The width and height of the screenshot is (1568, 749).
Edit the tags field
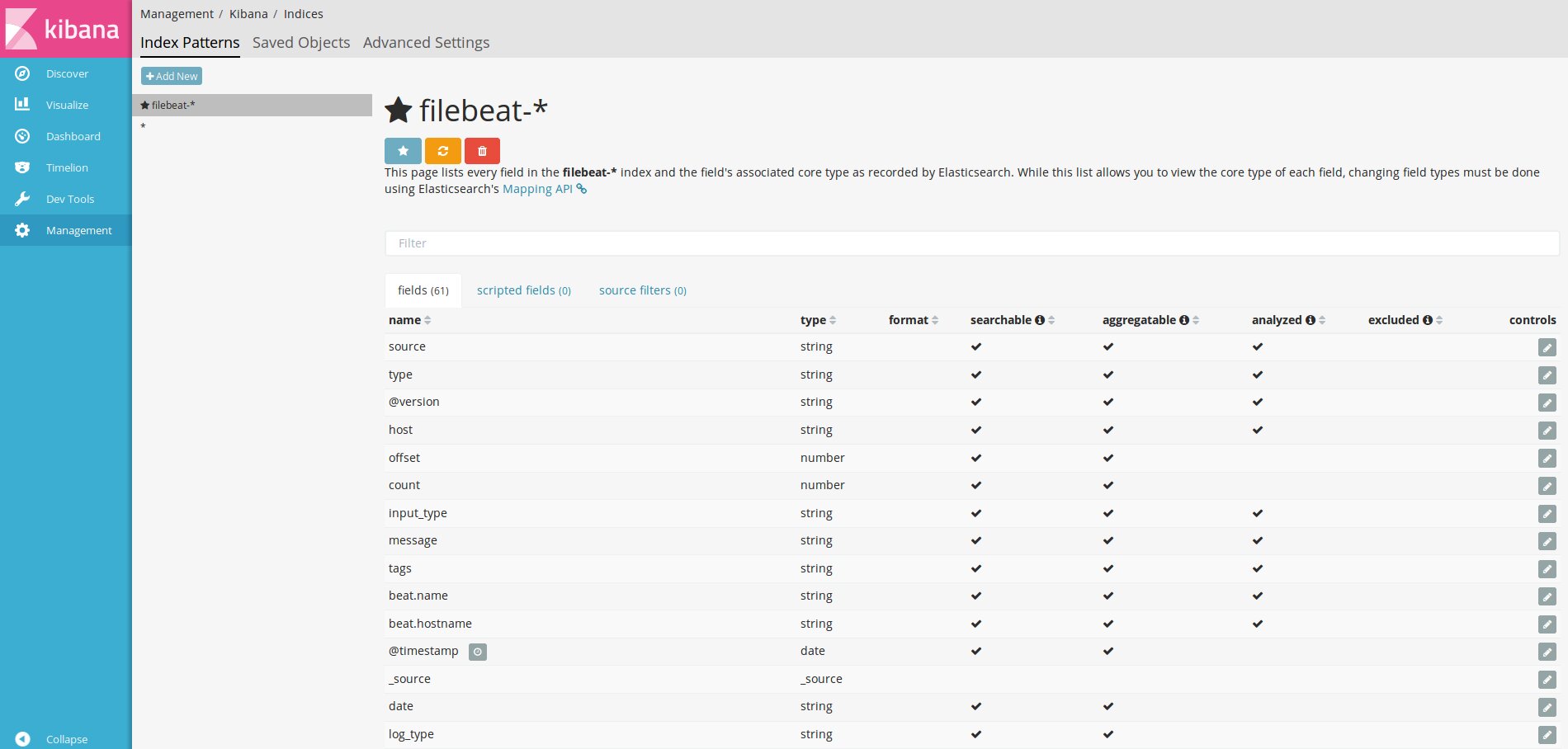coord(1547,569)
